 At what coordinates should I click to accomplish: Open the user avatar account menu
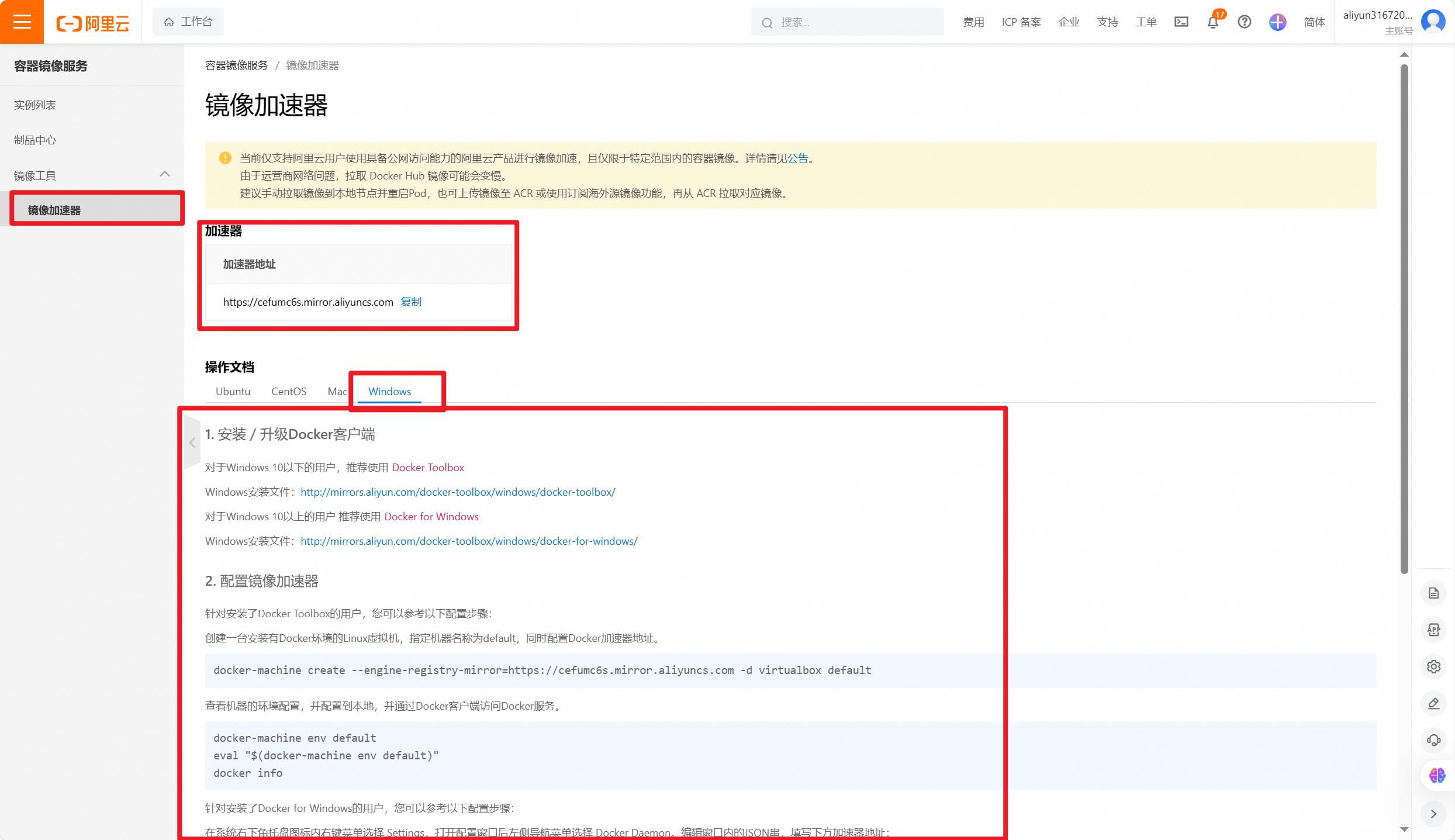[x=1433, y=22]
